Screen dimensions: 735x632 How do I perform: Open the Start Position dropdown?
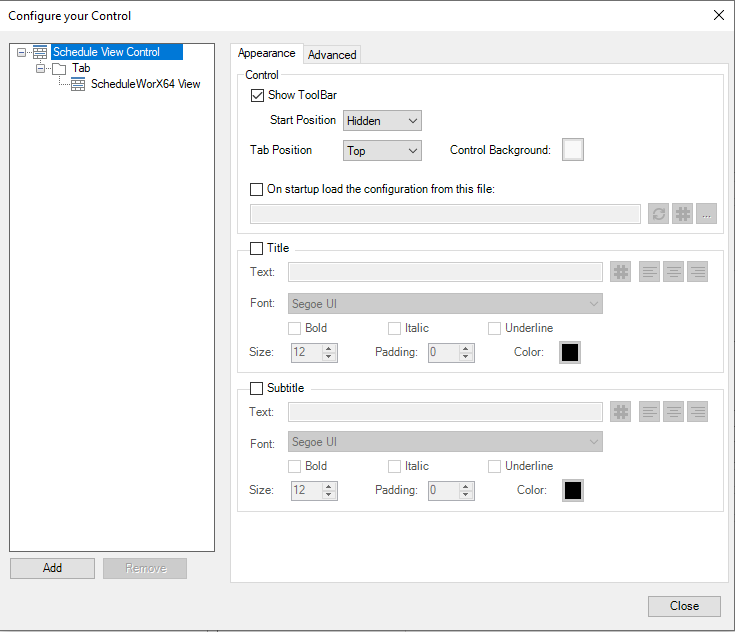[x=382, y=121]
